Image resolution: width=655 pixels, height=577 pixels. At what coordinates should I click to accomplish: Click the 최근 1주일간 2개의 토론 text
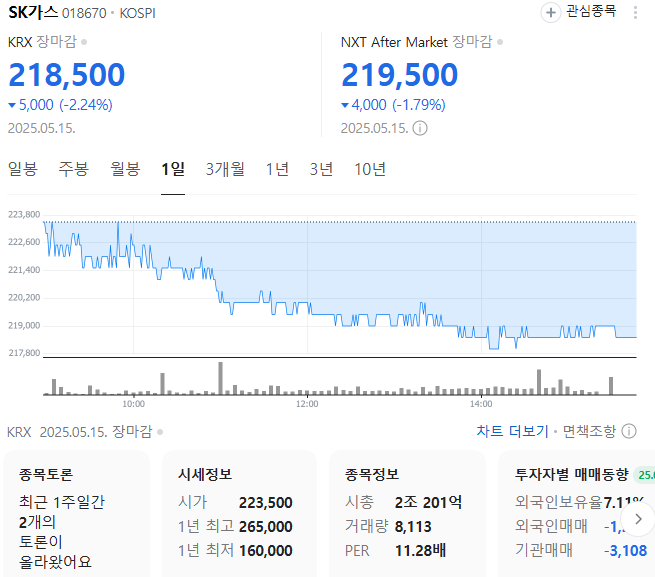tap(62, 531)
